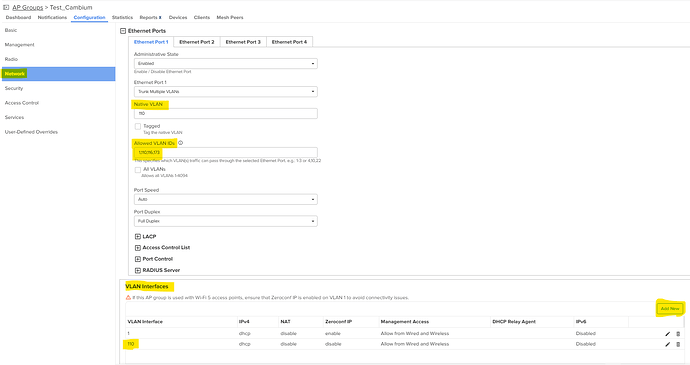Edit the VLAN 110 interface row
This screenshot has height=365, width=690.
[x=668, y=344]
